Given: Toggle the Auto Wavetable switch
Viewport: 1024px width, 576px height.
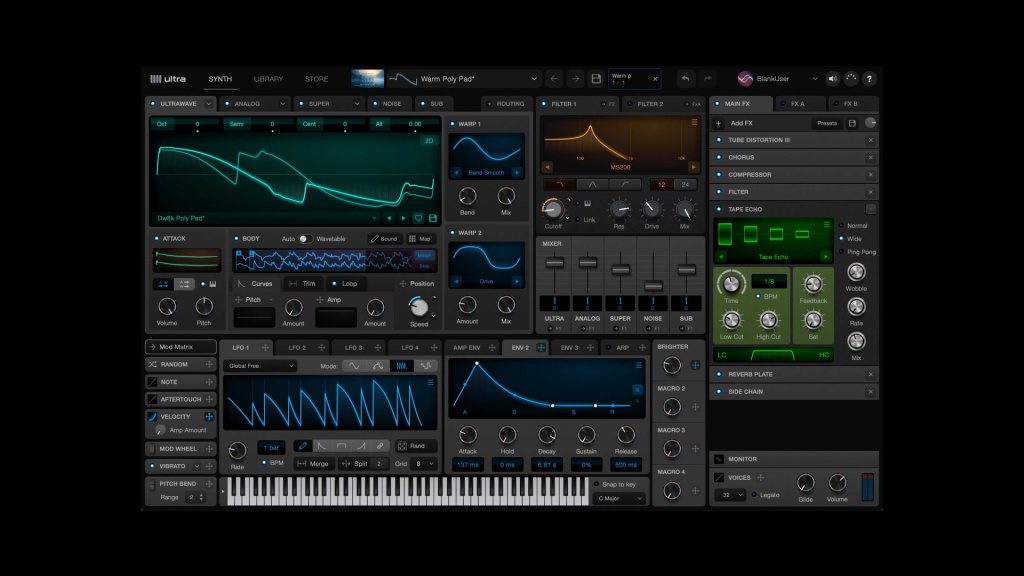Looking at the screenshot, I should coord(305,239).
